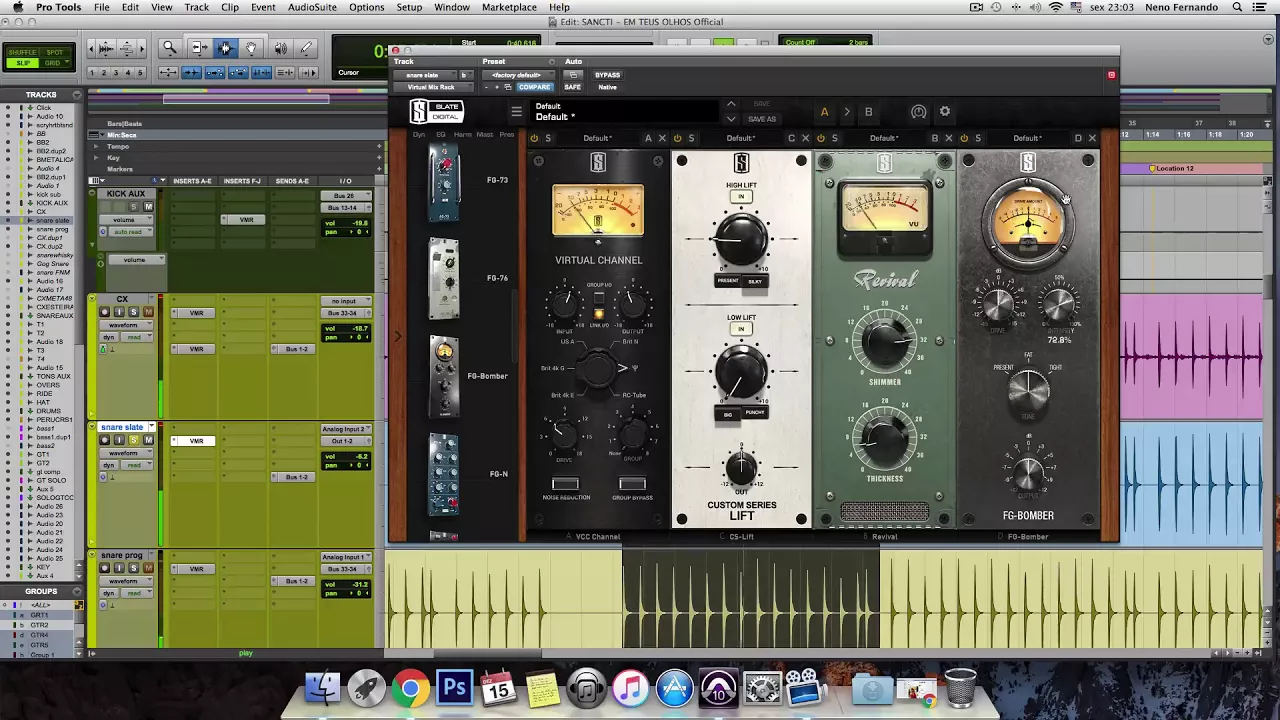Remove the Revival module with X
Image resolution: width=1280 pixels, height=720 pixels.
tap(949, 138)
